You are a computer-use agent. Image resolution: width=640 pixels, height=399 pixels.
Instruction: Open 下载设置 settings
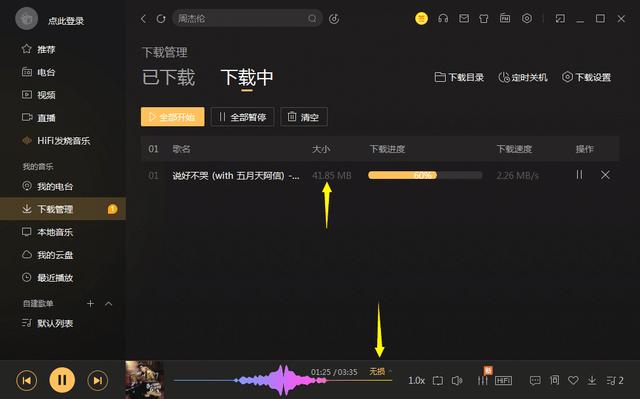pos(586,77)
